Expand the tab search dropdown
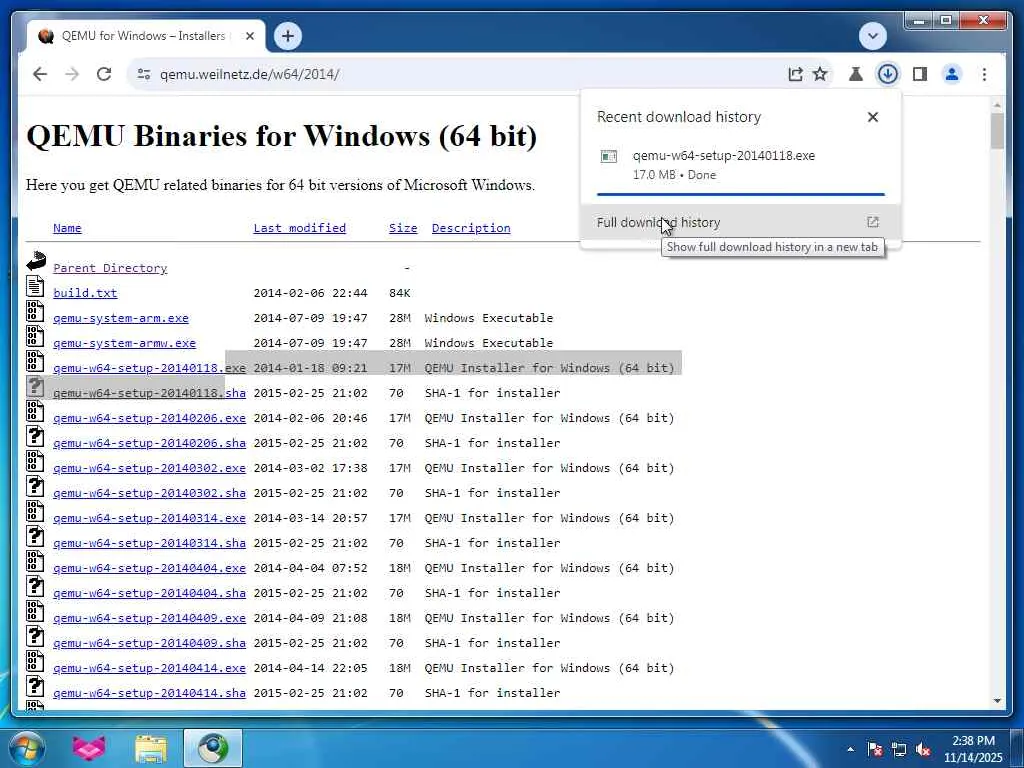The width and height of the screenshot is (1024, 768). 872,36
